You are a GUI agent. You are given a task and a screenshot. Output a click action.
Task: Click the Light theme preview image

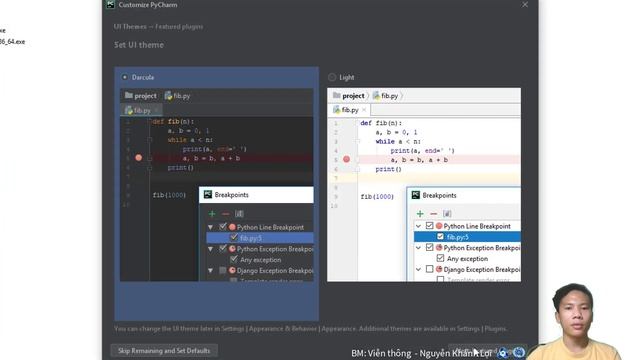click(x=424, y=184)
